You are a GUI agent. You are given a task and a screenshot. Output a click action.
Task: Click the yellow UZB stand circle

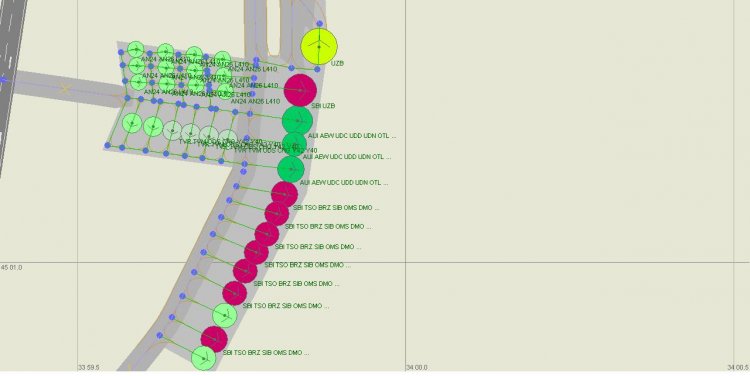click(319, 46)
